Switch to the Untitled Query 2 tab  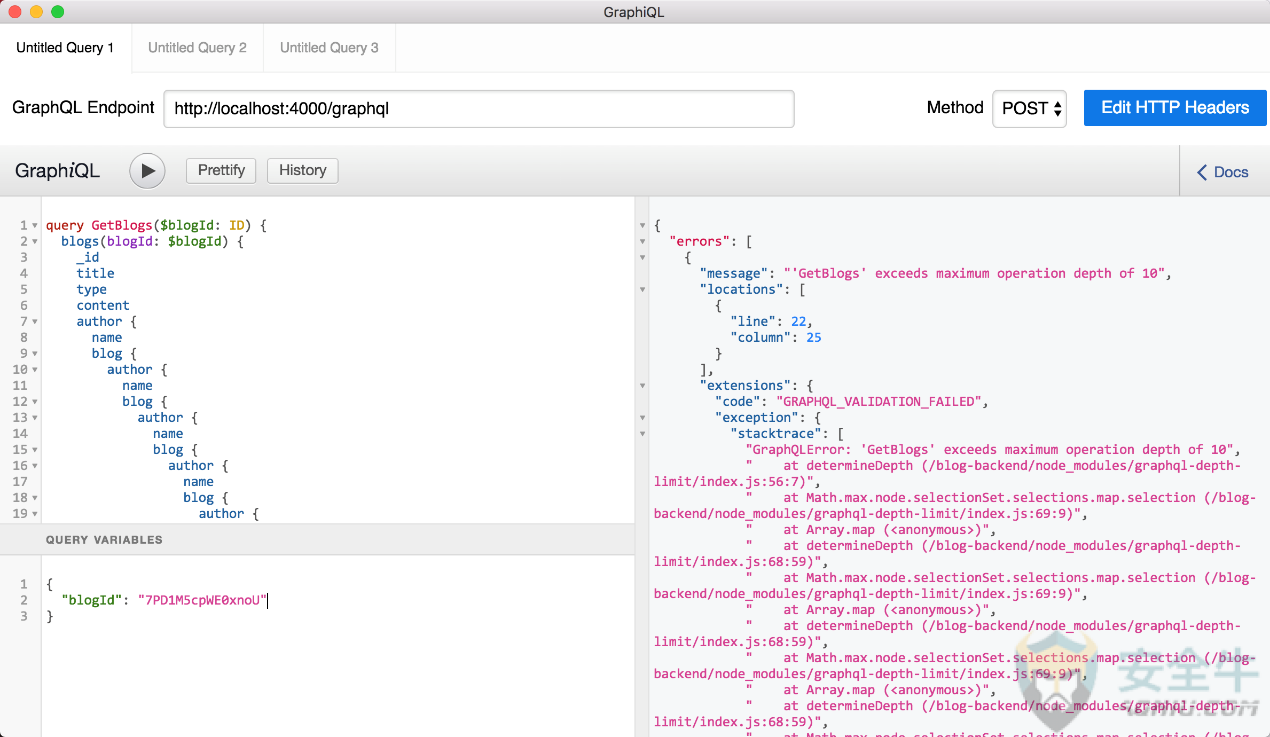point(197,48)
